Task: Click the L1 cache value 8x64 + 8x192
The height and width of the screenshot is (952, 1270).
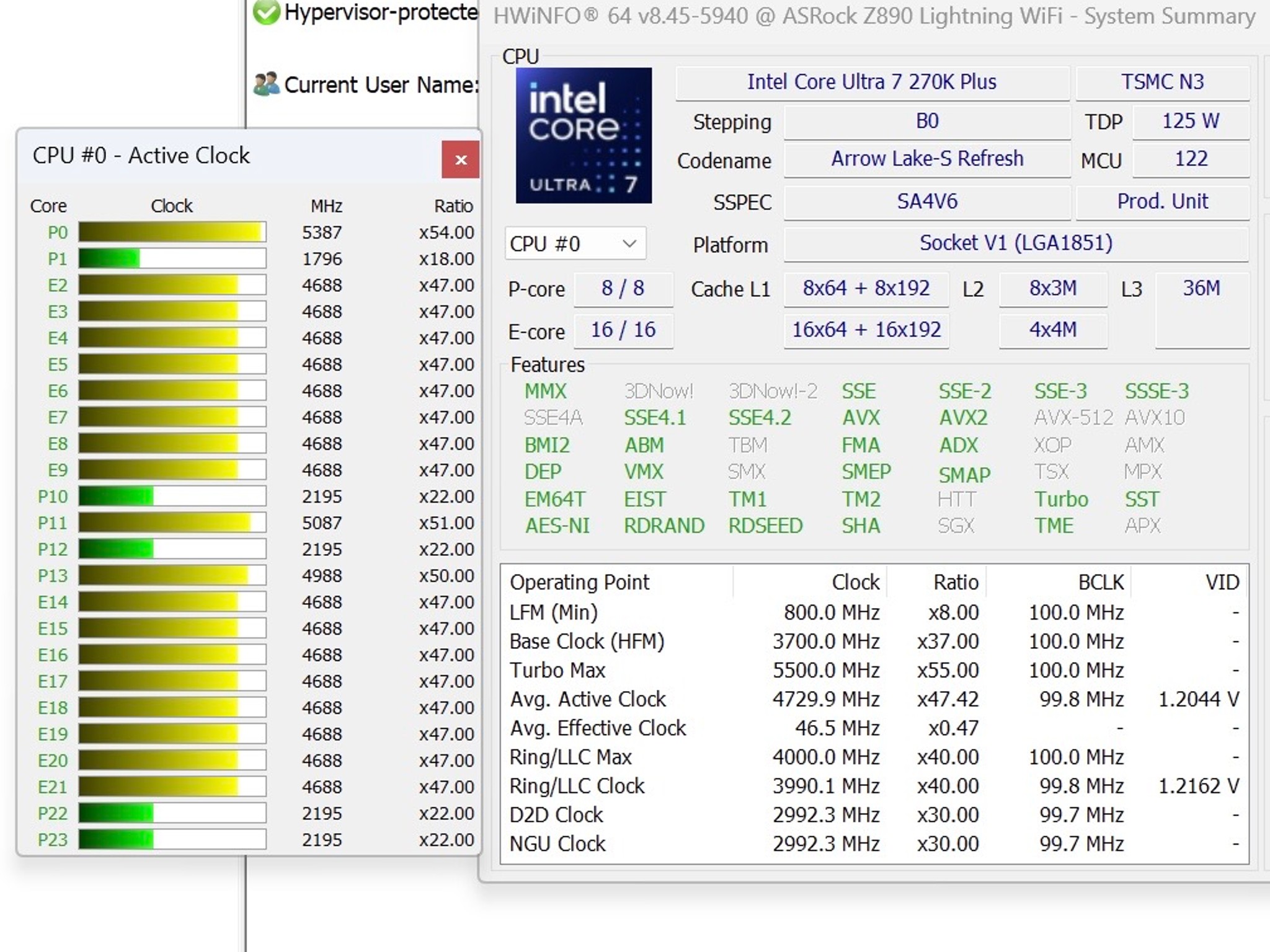Action: tap(866, 289)
